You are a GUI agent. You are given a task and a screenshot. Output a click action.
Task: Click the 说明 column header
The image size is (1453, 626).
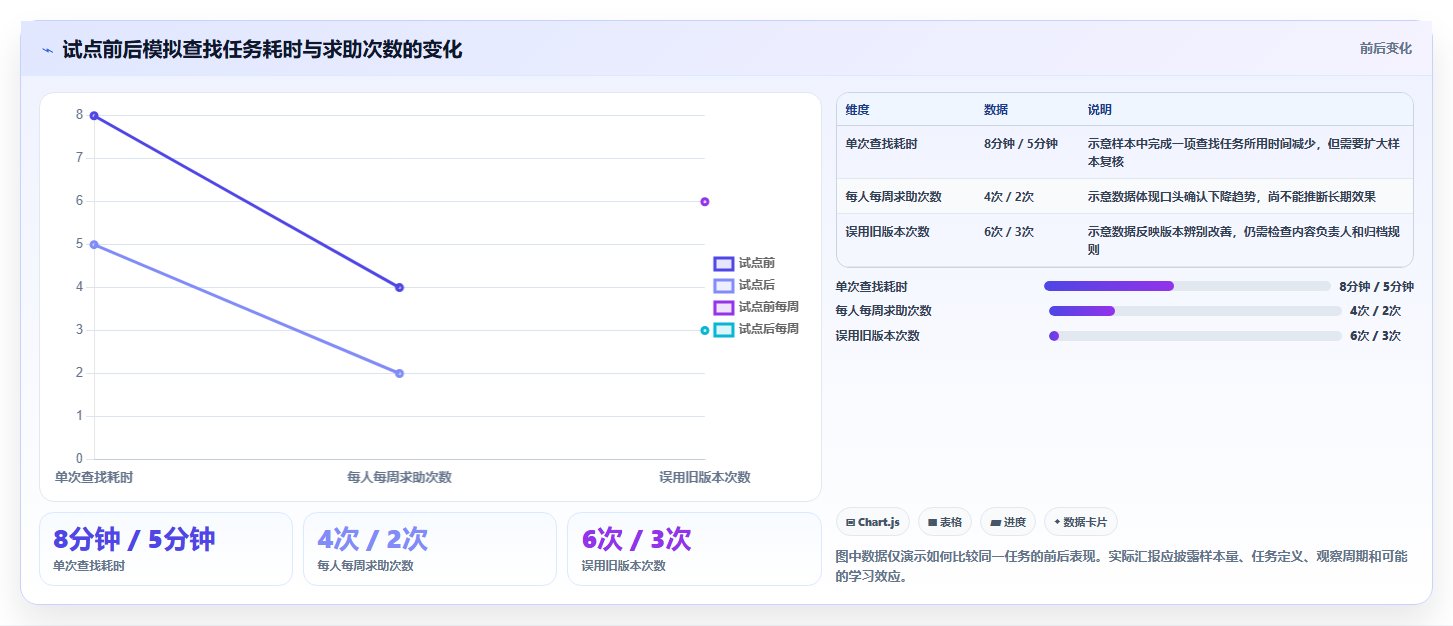1100,110
